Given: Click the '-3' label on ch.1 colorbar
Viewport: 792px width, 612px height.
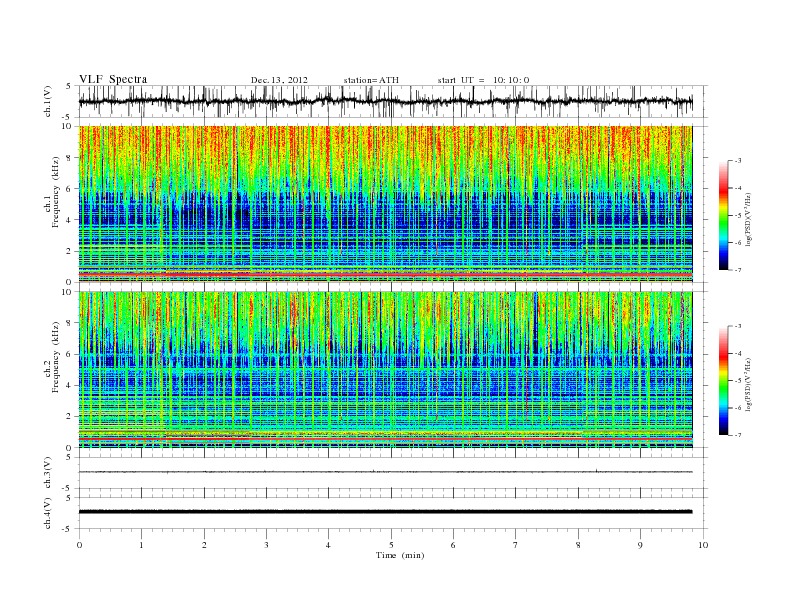Looking at the screenshot, I should click(x=738, y=161).
